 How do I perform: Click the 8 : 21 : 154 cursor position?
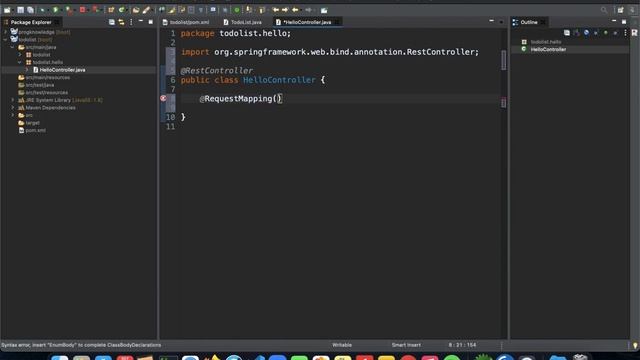[x=462, y=345]
